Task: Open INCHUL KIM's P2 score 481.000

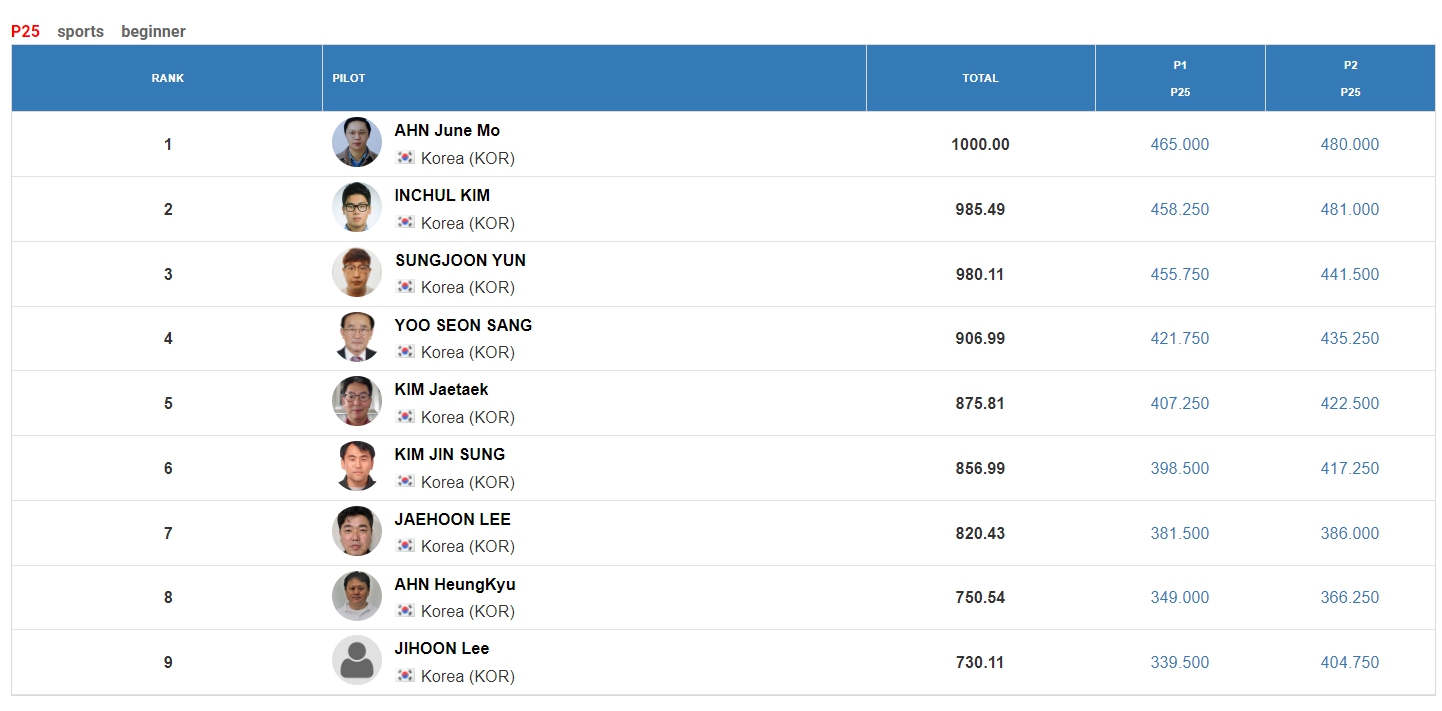Action: (1350, 209)
